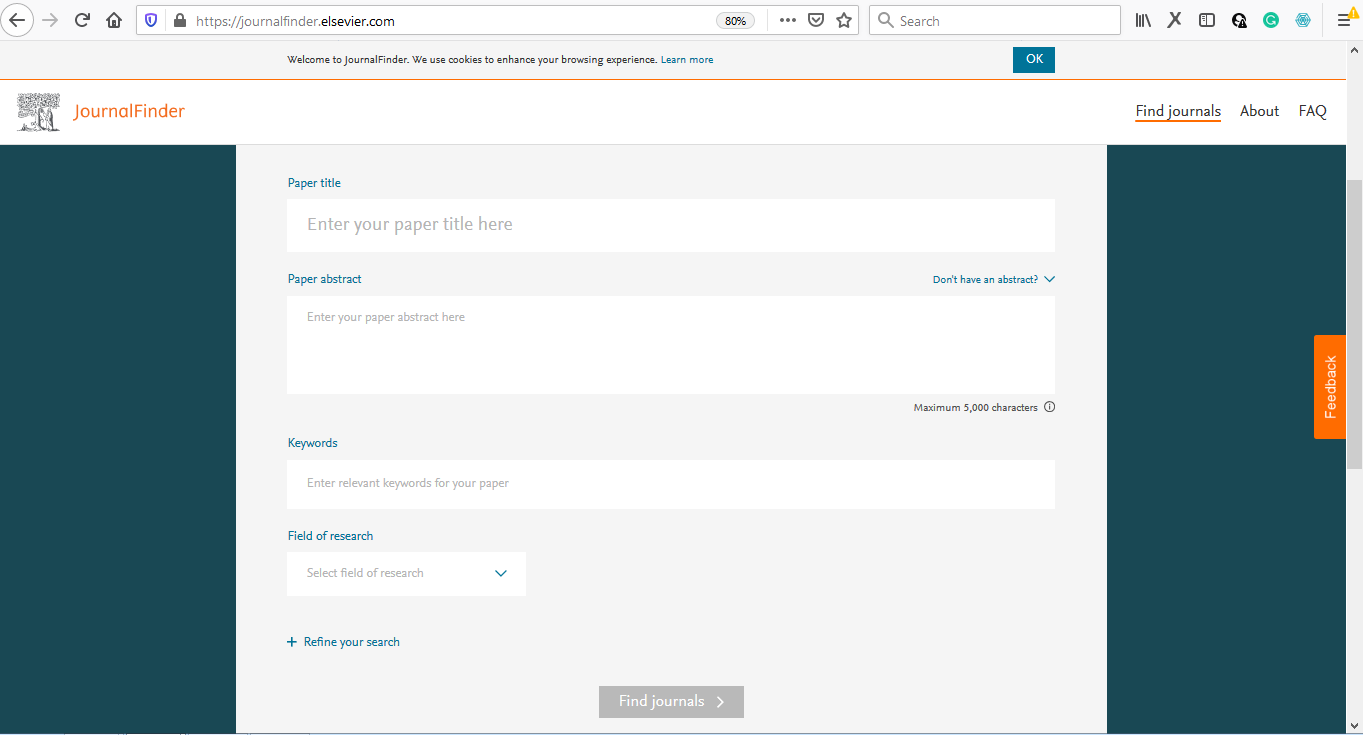Toggle the sidebar view icon
Screen dimensions: 1363x735
coord(1207,20)
